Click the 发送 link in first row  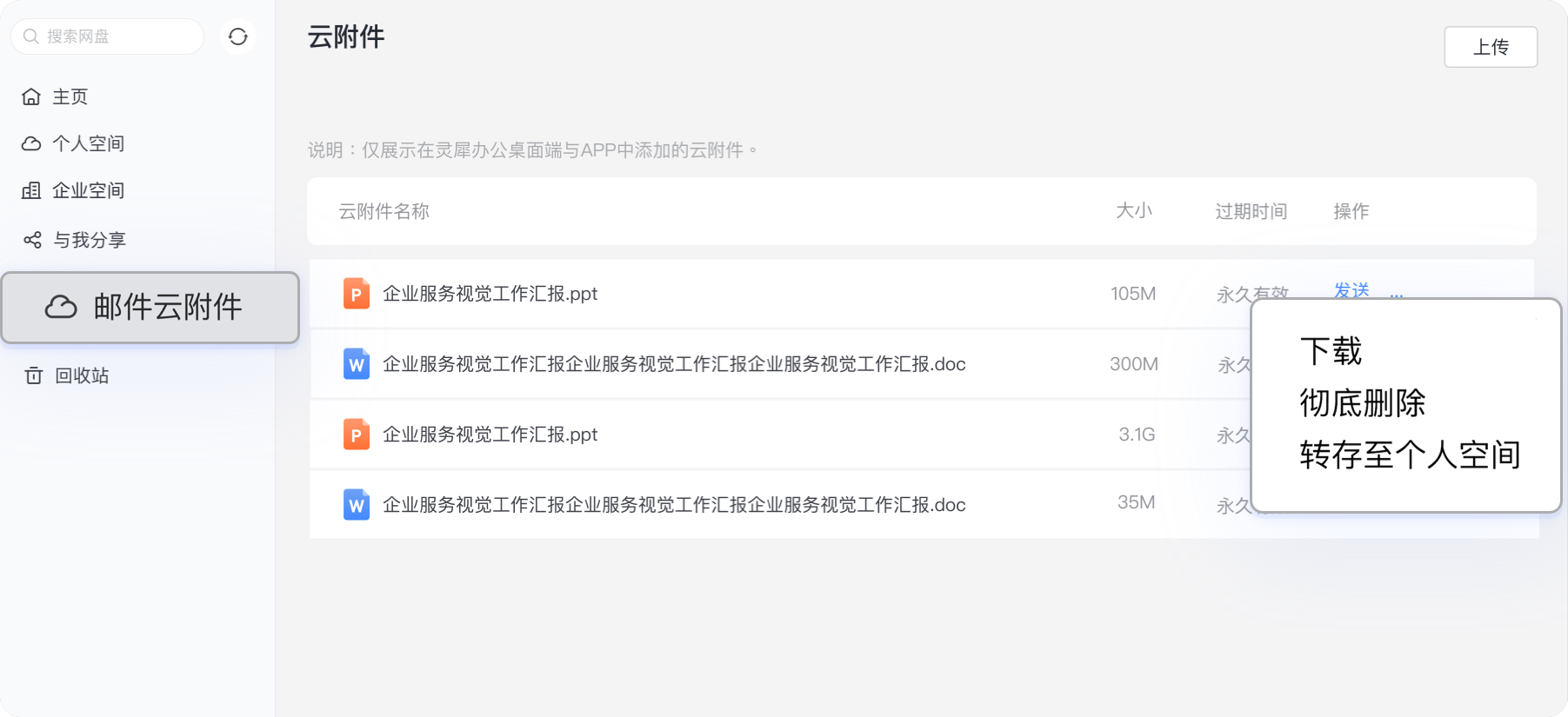point(1351,289)
